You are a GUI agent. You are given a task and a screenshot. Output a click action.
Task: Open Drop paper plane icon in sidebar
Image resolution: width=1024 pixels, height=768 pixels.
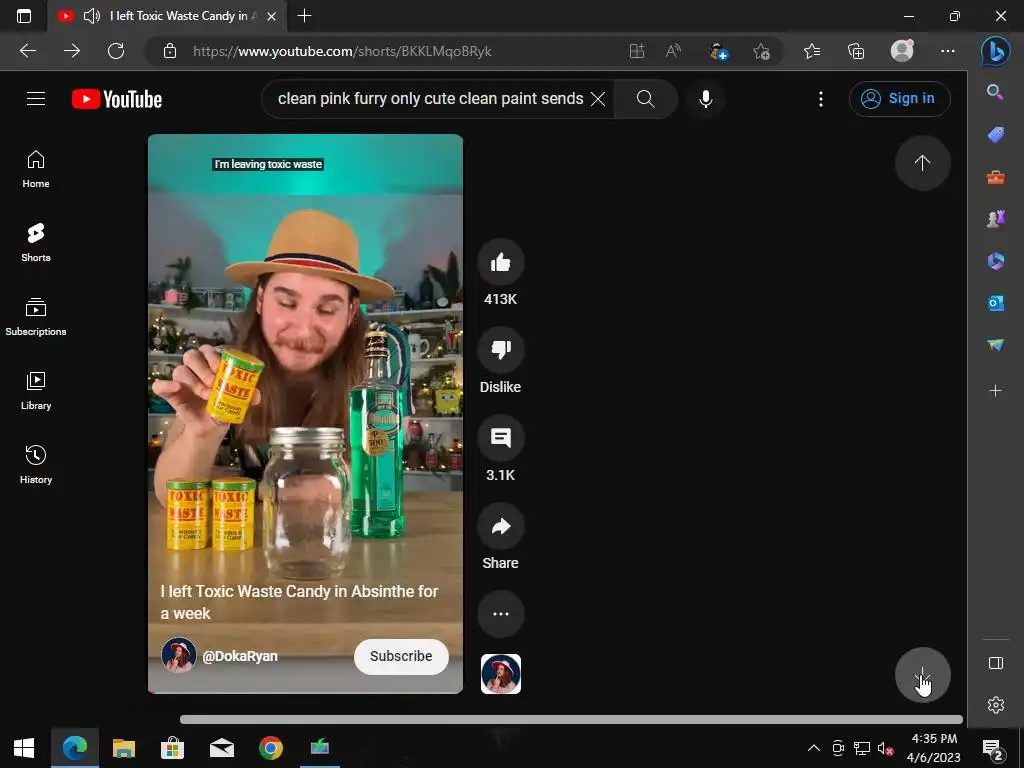point(995,345)
